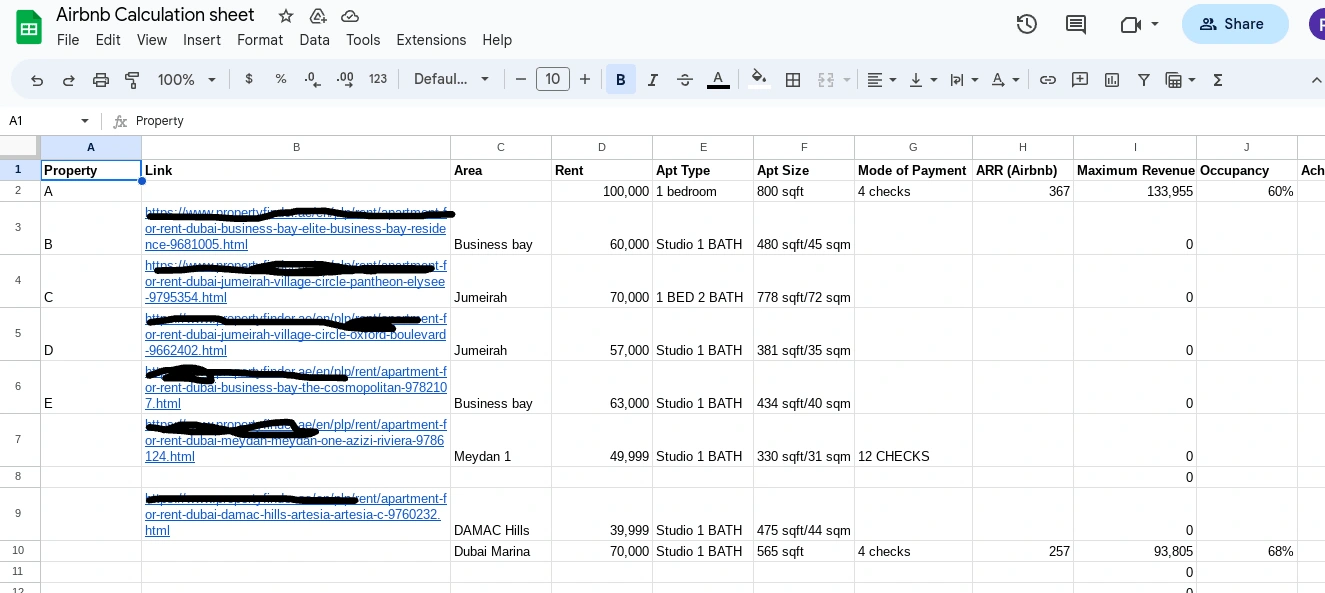The image size is (1325, 593).
Task: Activate the Paint format tool
Action: [x=132, y=80]
